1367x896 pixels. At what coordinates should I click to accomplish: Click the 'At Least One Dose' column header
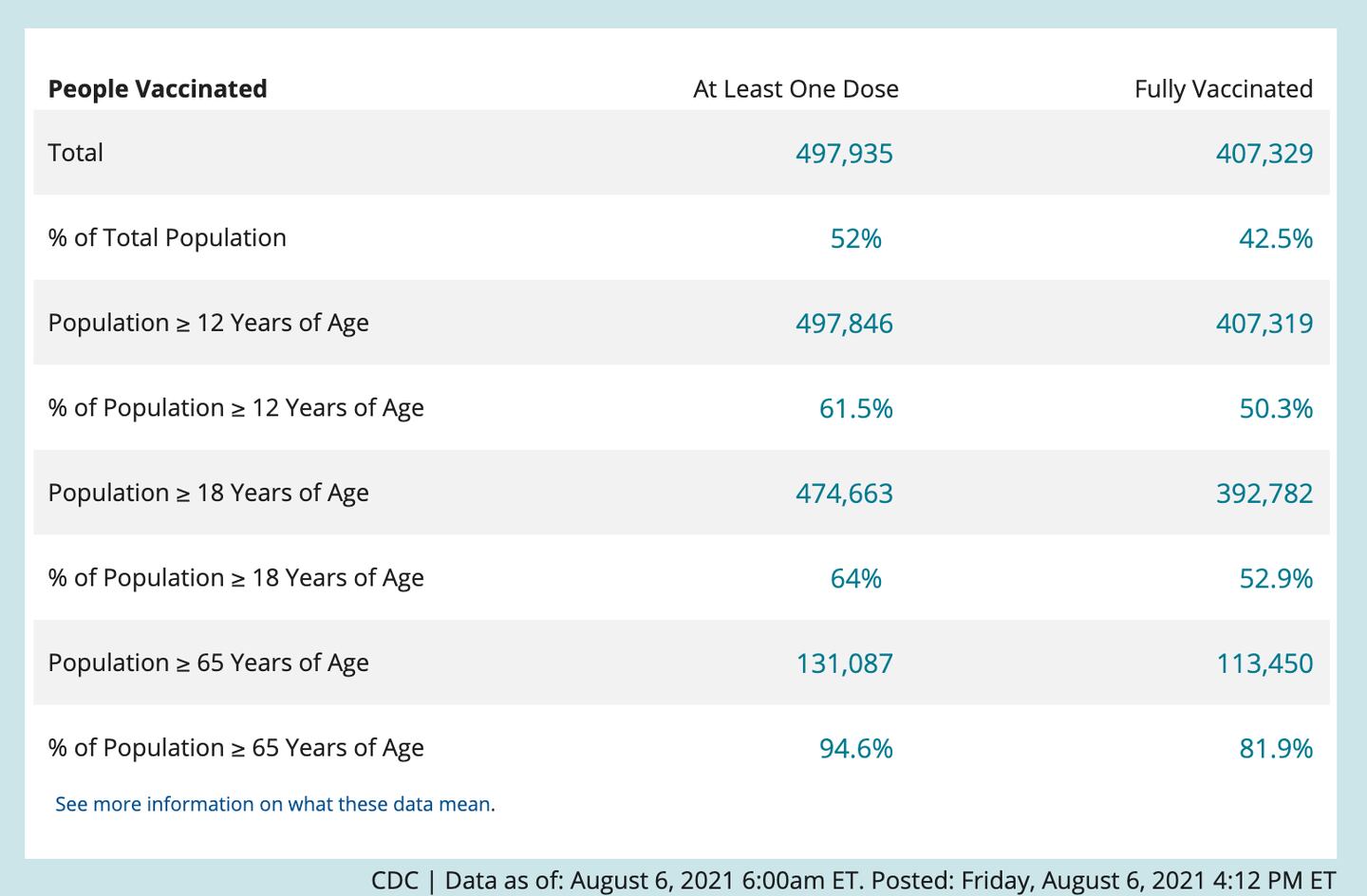coord(796,89)
